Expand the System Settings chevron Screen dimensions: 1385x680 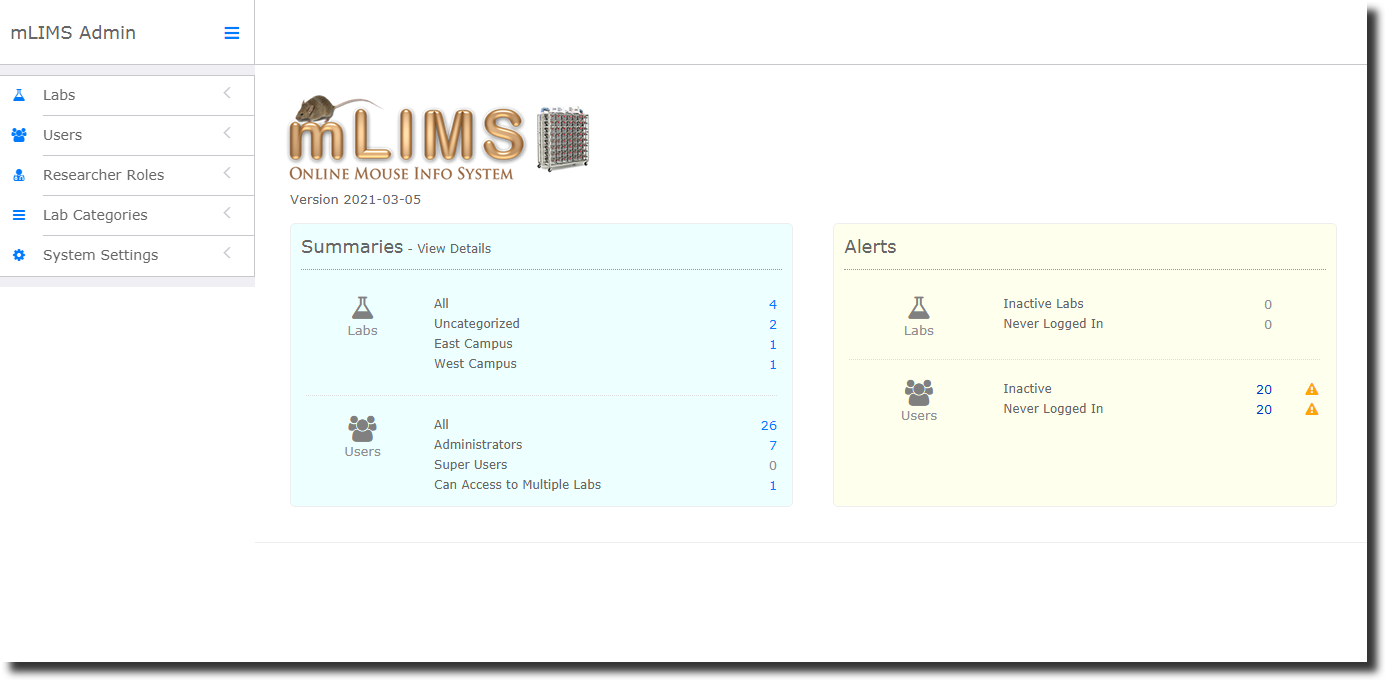[x=227, y=254]
